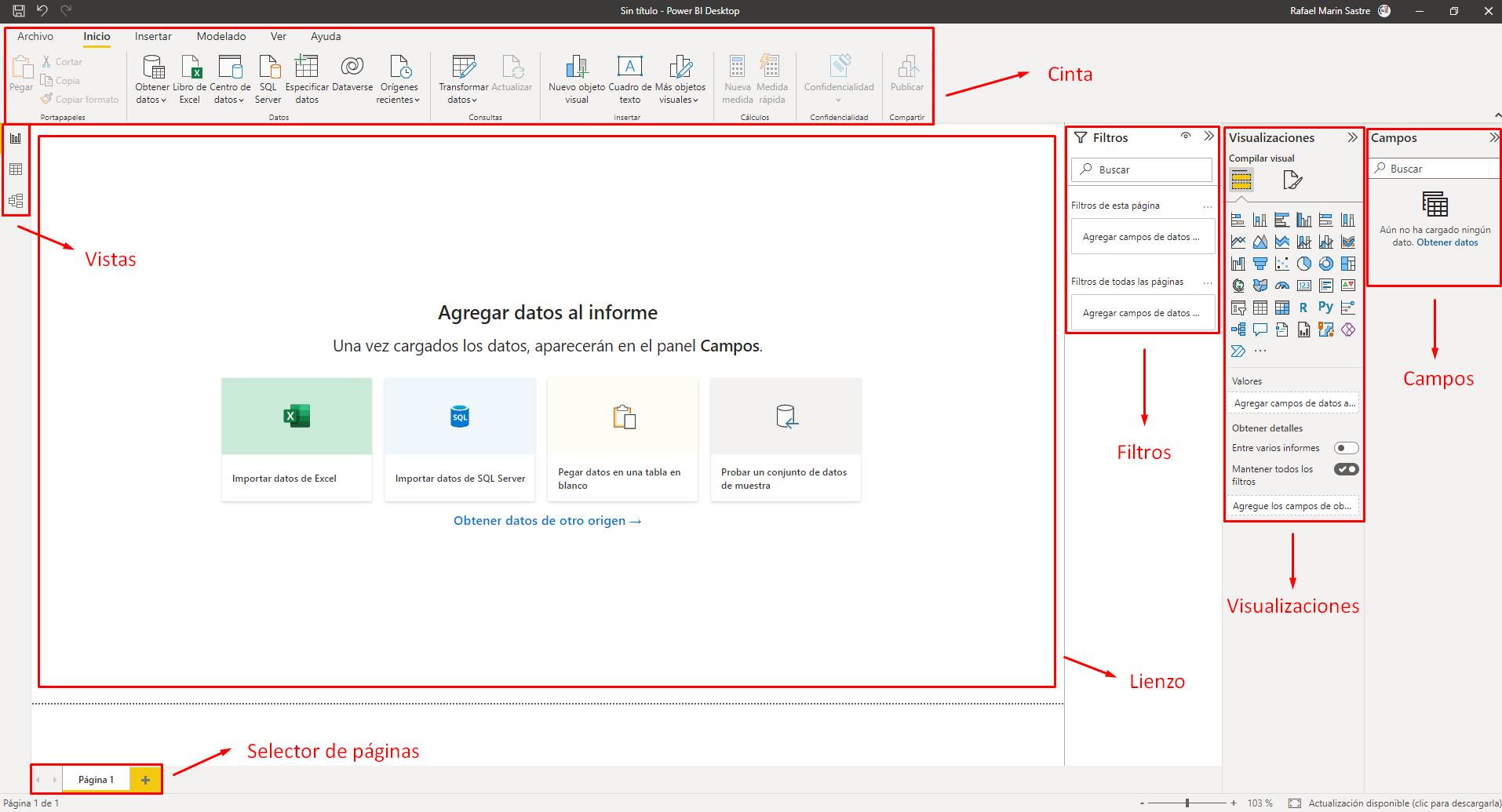
Task: Select the Python visual icon
Action: click(1325, 308)
